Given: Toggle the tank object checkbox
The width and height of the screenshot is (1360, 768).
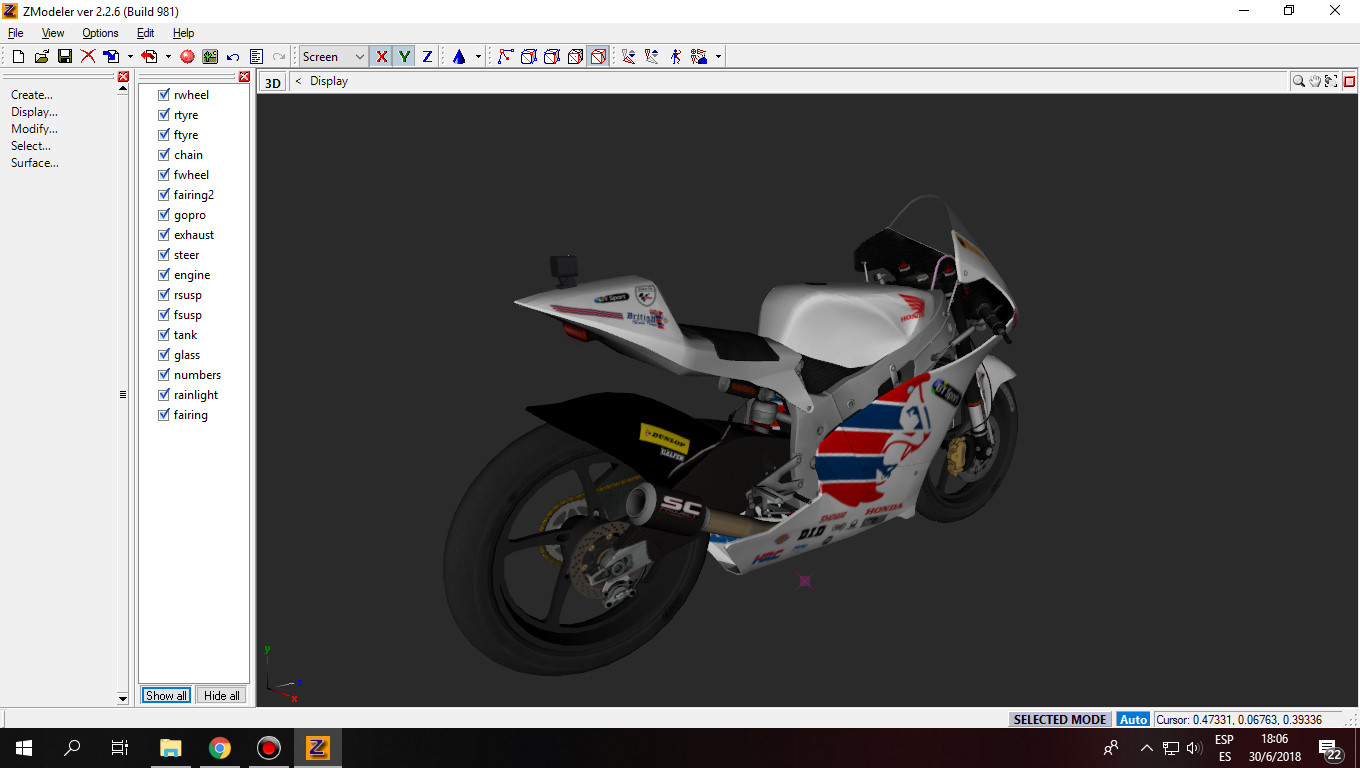Looking at the screenshot, I should (x=164, y=335).
